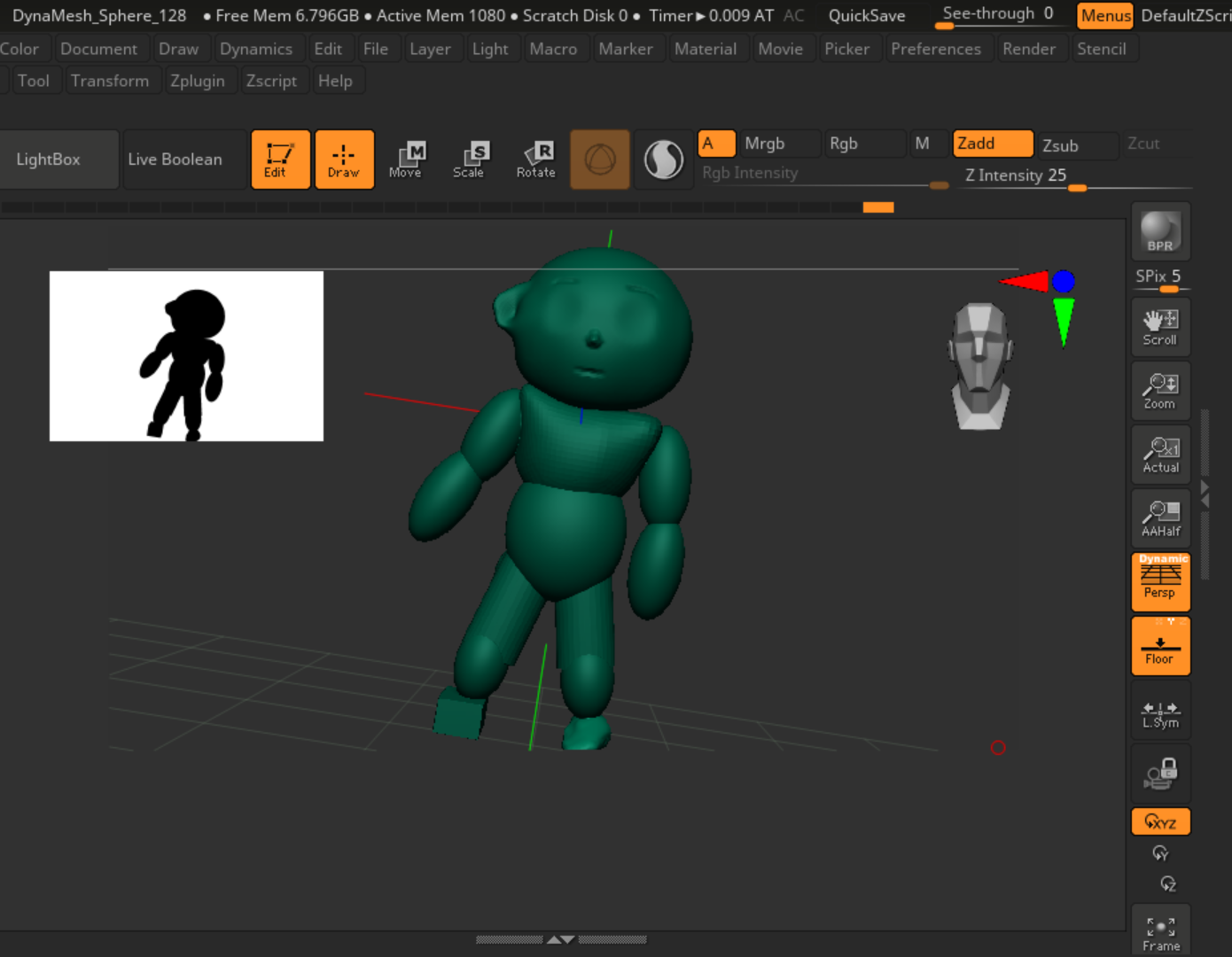Viewport: 1232px width, 957px height.
Task: Render with the BPR button
Action: pyautogui.click(x=1160, y=231)
